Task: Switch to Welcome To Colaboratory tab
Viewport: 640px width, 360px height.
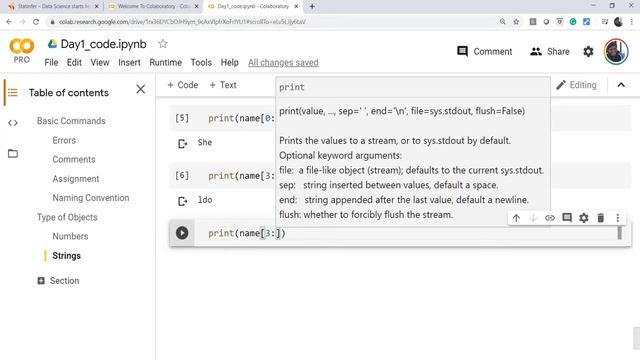Action: click(153, 7)
